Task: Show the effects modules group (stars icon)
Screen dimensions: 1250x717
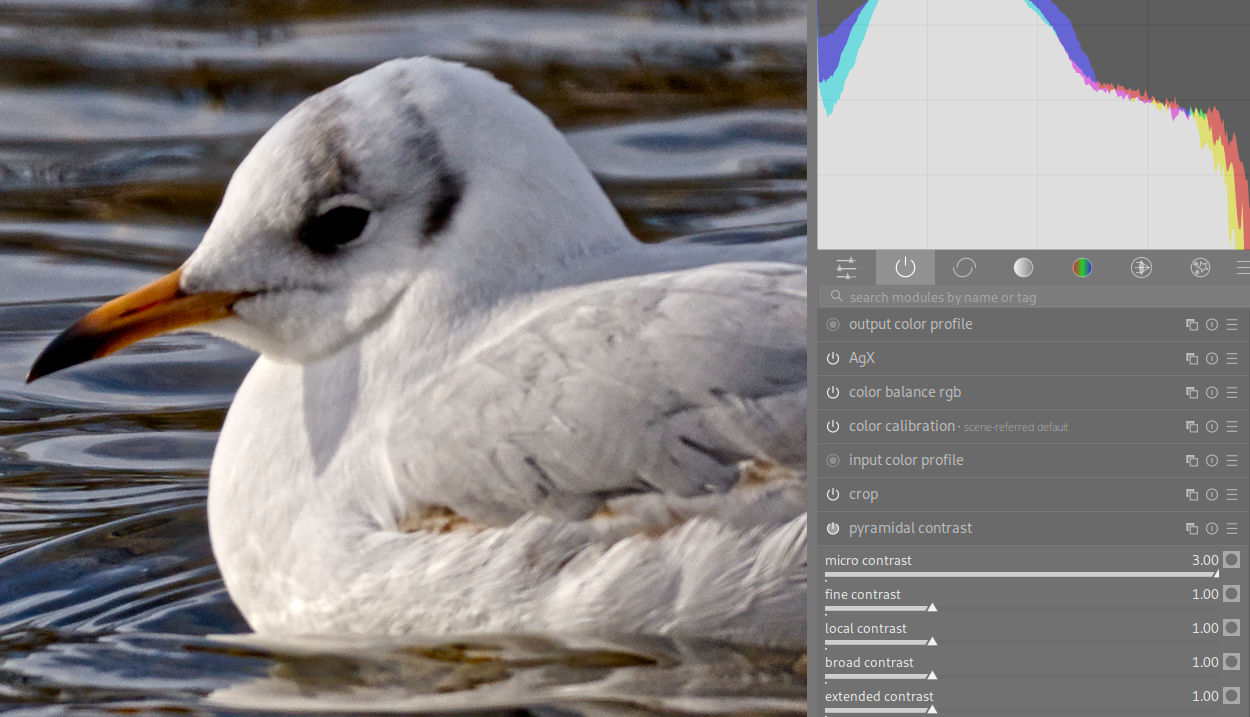Action: click(1200, 268)
